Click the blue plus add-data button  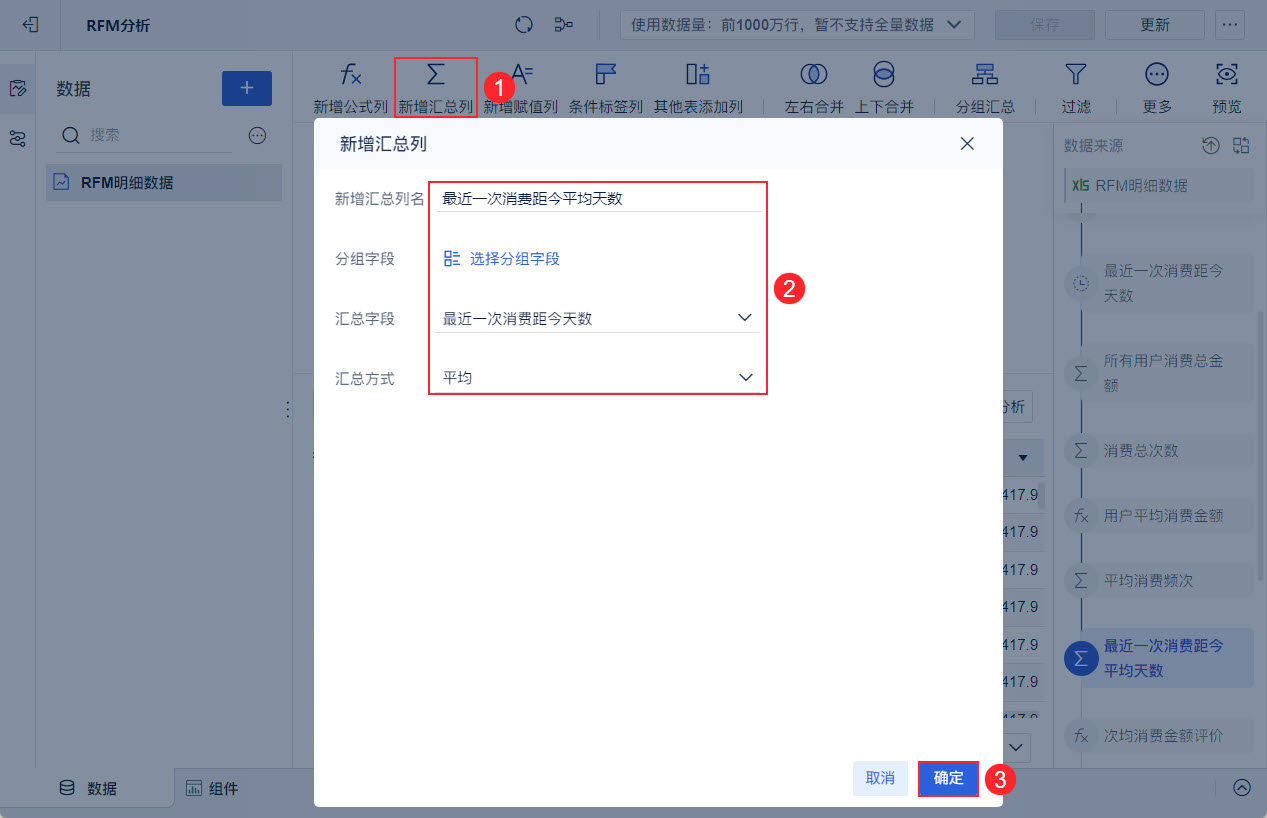click(x=247, y=88)
